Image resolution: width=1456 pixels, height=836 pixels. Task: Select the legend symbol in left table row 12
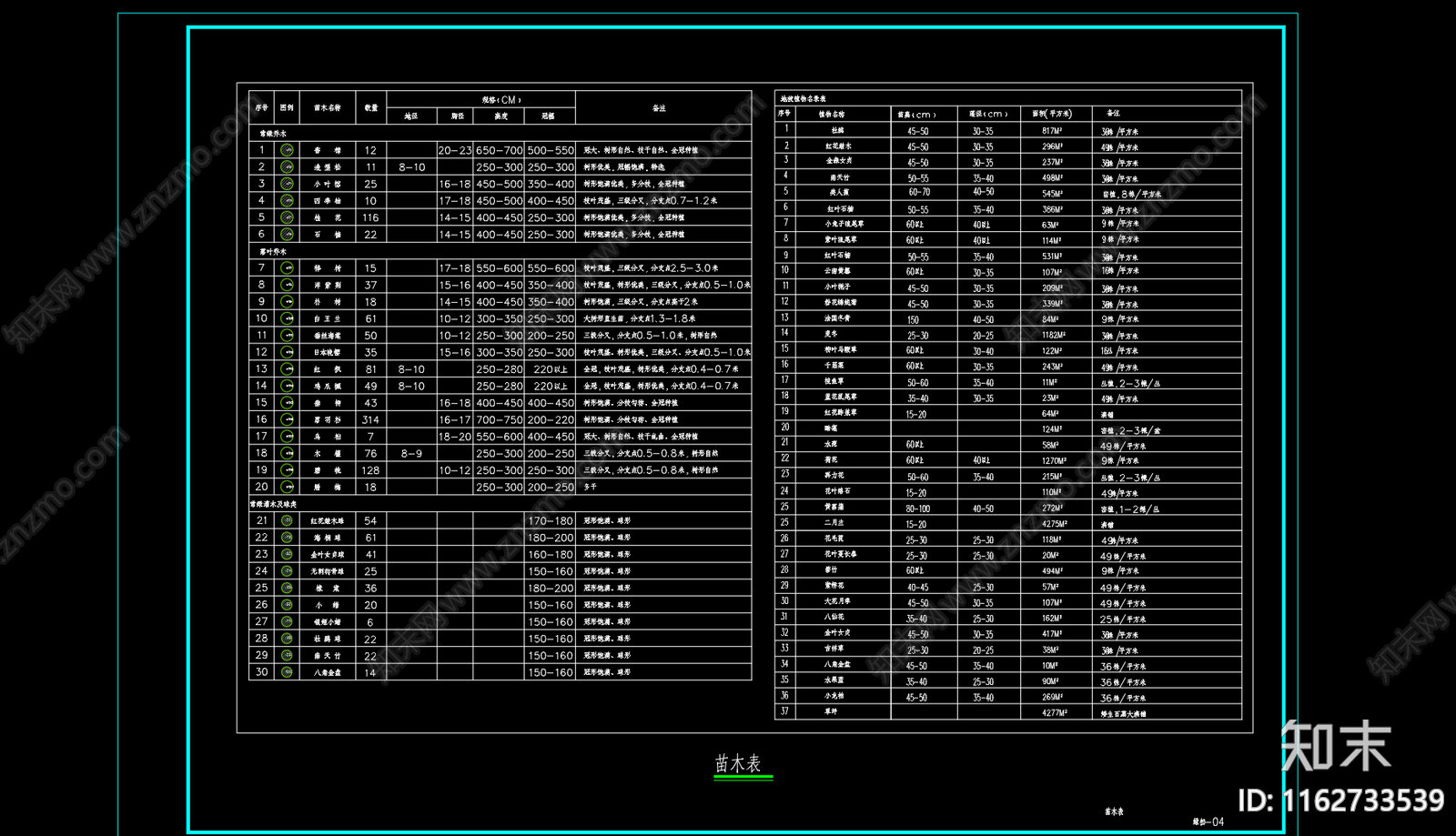pyautogui.click(x=287, y=352)
